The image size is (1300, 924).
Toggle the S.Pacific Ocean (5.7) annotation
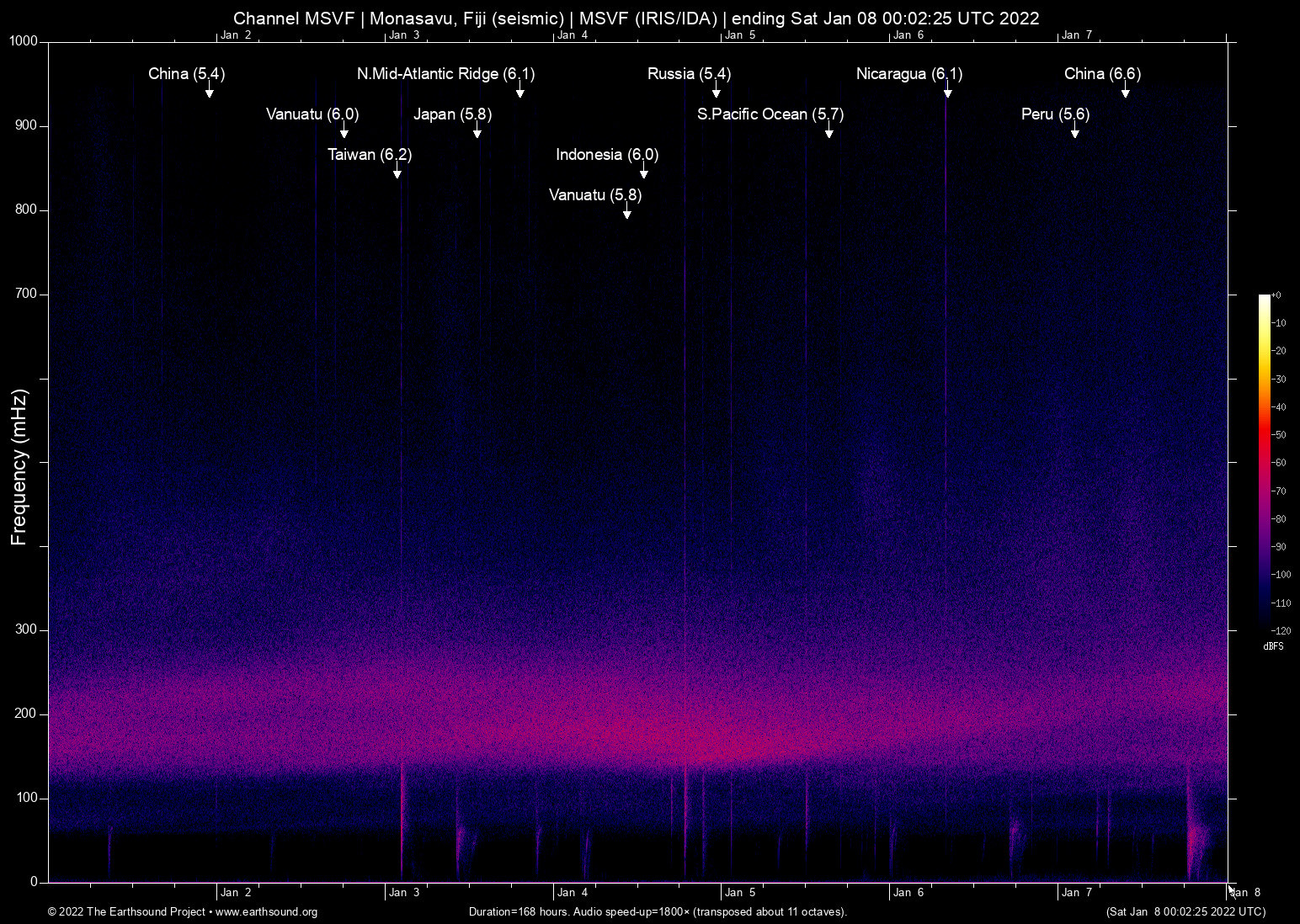pos(770,114)
